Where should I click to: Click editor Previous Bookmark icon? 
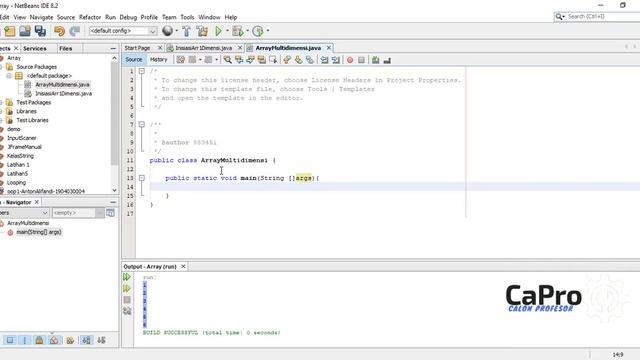[287, 60]
